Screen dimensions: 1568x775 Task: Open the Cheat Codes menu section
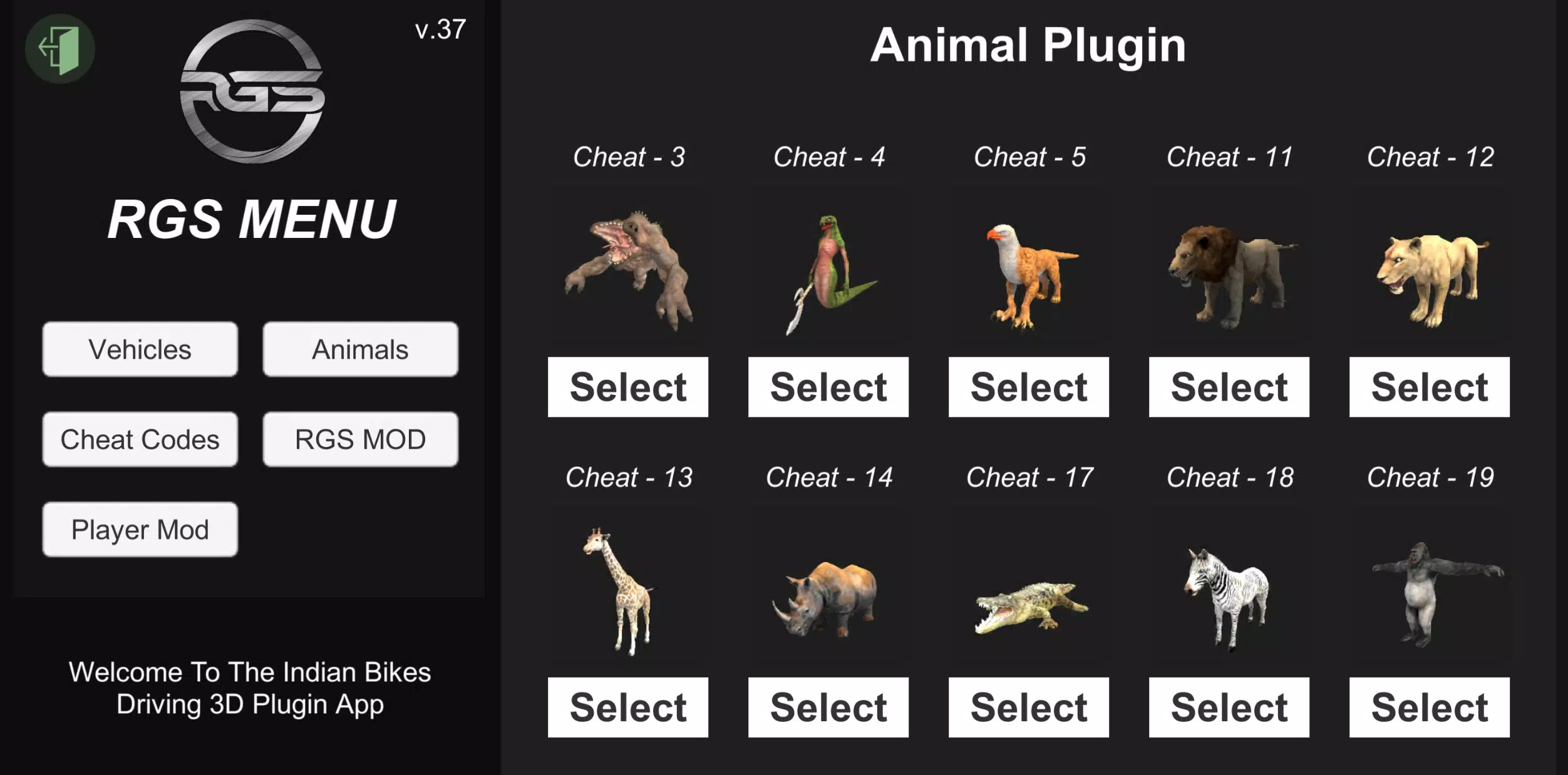click(139, 439)
